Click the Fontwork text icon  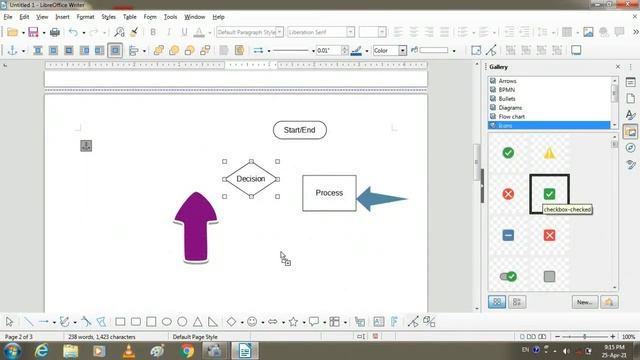(394, 322)
